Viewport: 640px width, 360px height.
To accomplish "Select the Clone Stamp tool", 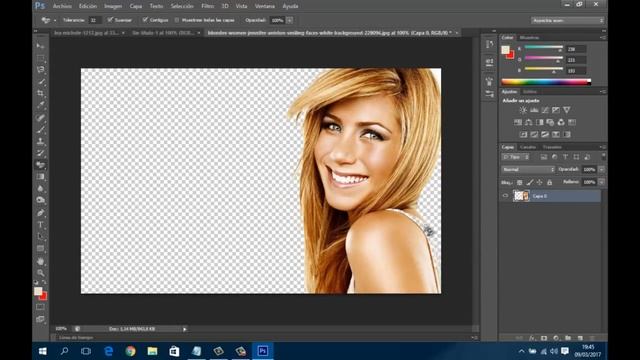I will (40, 142).
